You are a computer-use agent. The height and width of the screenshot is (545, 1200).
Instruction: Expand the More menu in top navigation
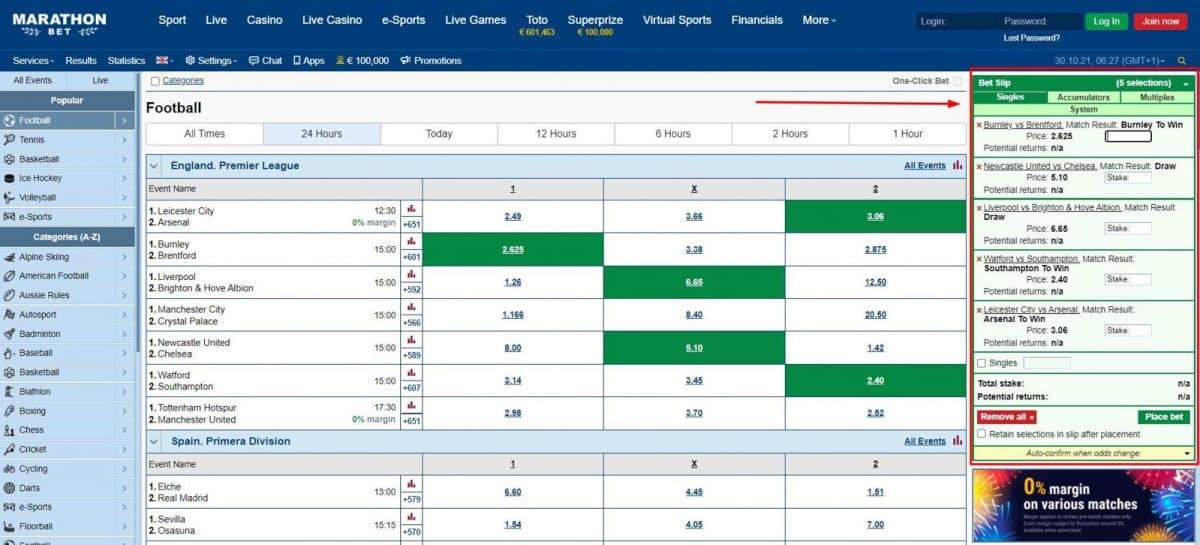tap(819, 20)
